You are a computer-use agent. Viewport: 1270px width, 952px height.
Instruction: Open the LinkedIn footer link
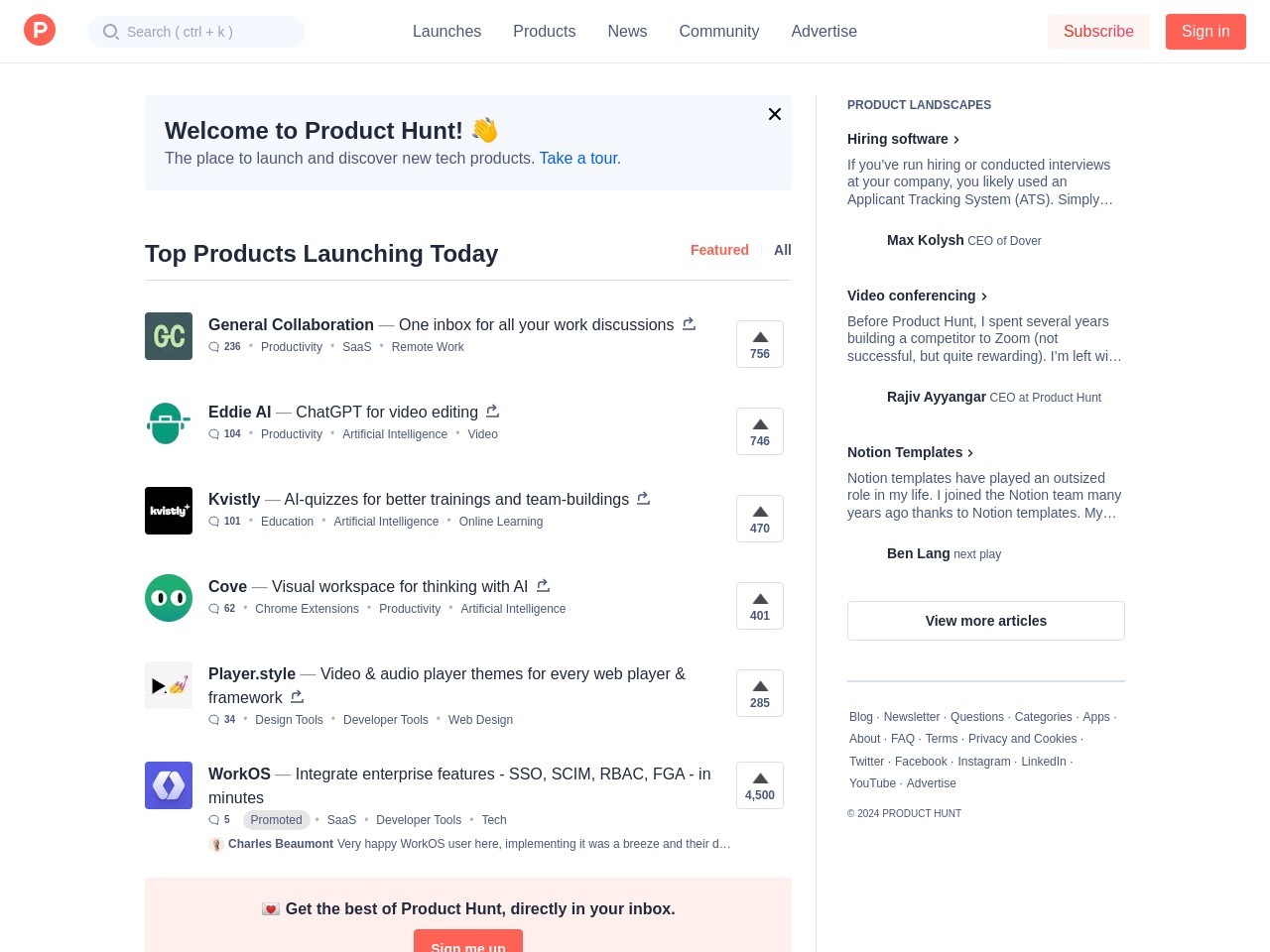(1044, 762)
